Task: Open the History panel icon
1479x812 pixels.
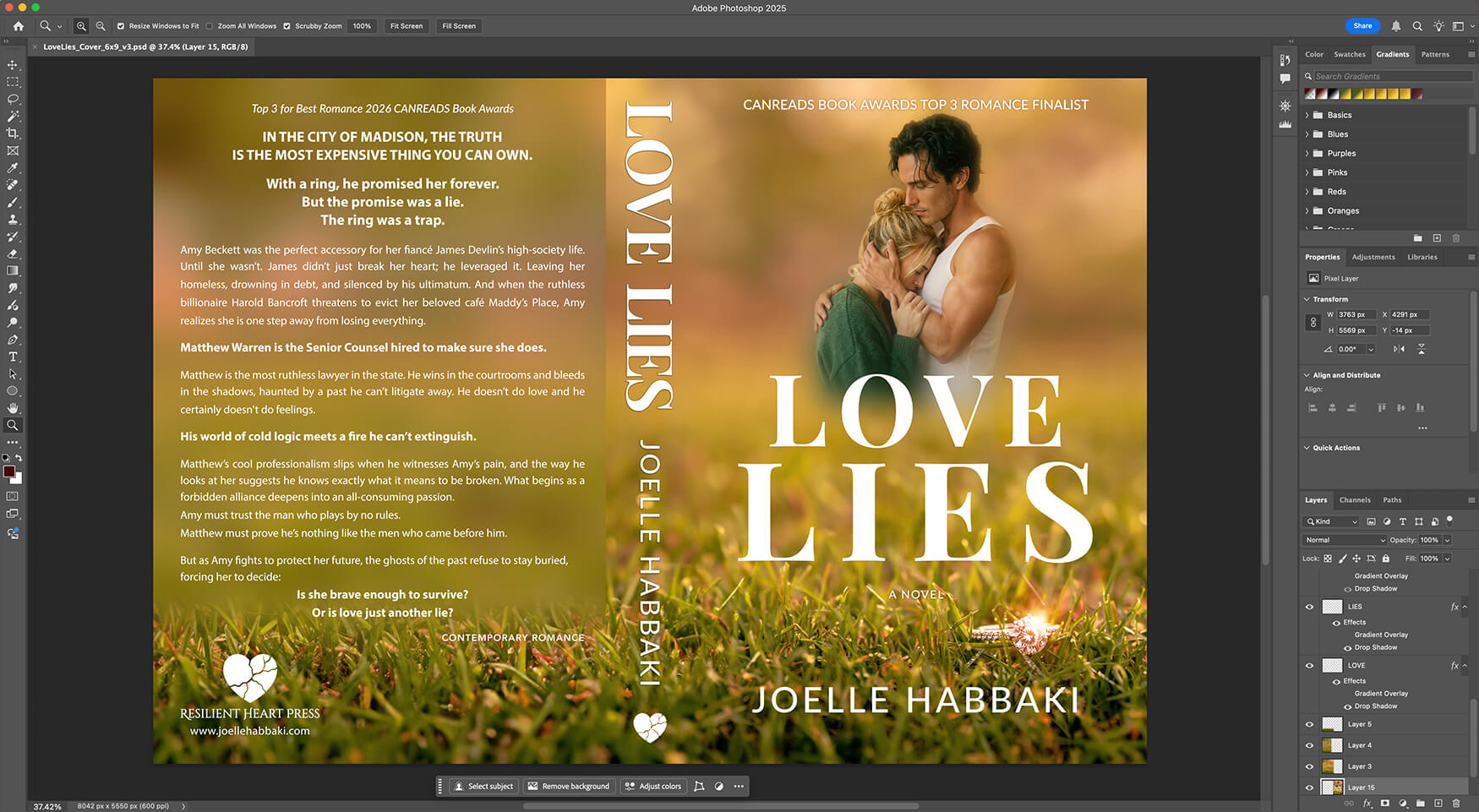Action: [x=1285, y=60]
